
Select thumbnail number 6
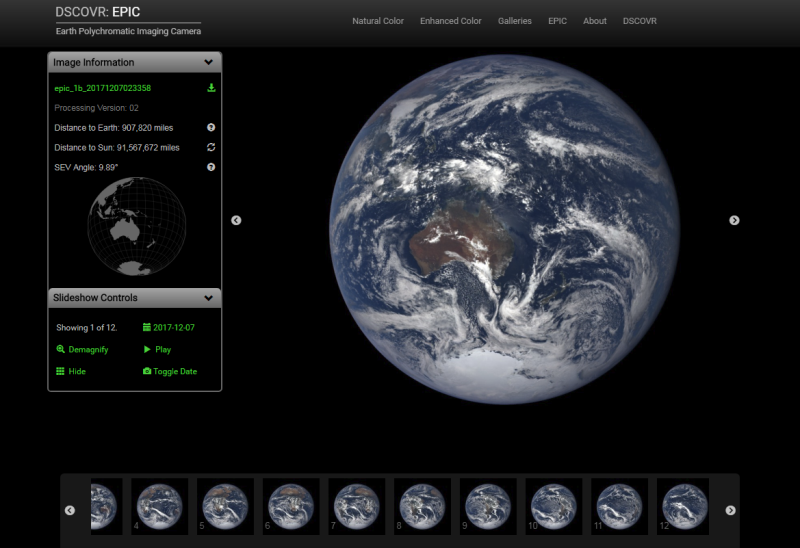tap(291, 506)
